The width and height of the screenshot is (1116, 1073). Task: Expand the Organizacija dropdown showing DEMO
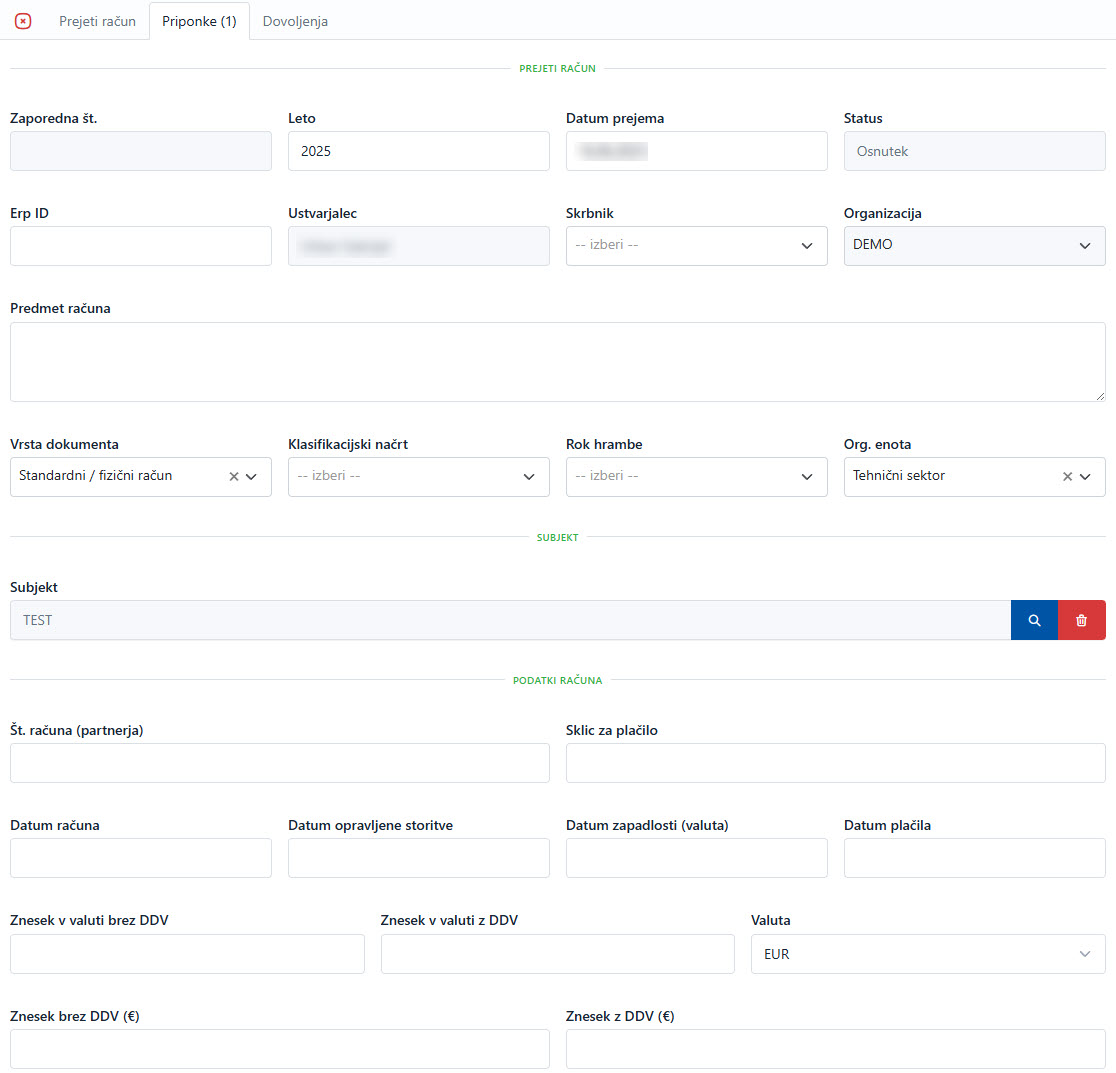974,246
